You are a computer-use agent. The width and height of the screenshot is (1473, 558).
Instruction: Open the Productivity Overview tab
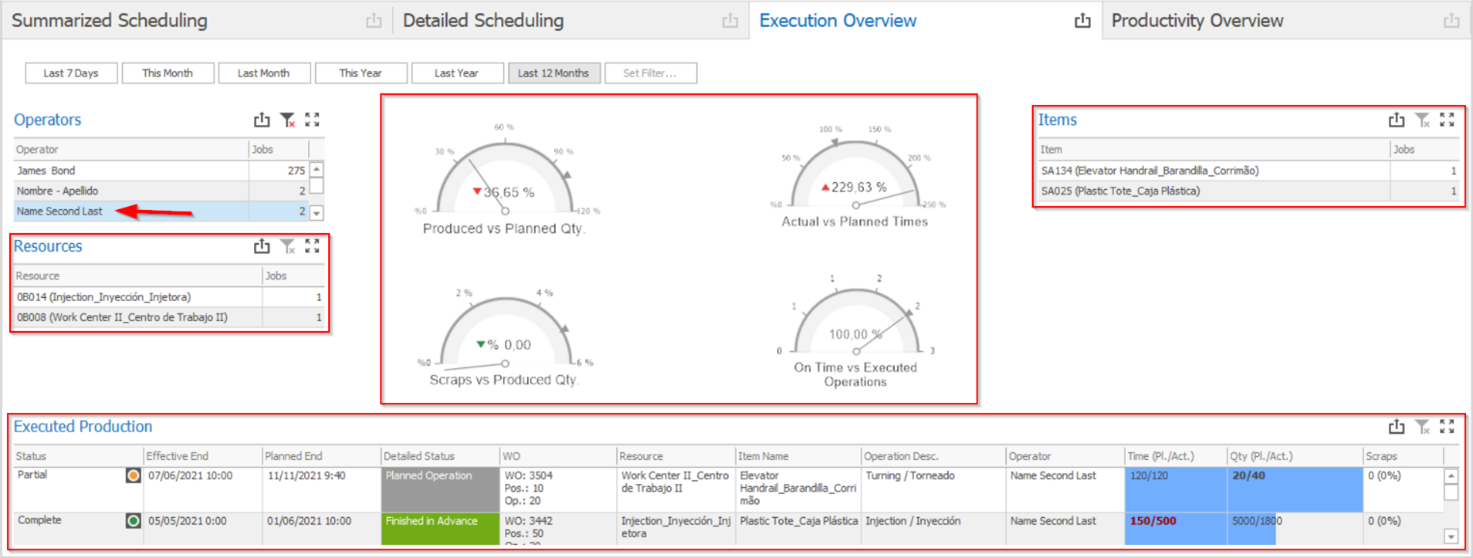(x=1197, y=21)
